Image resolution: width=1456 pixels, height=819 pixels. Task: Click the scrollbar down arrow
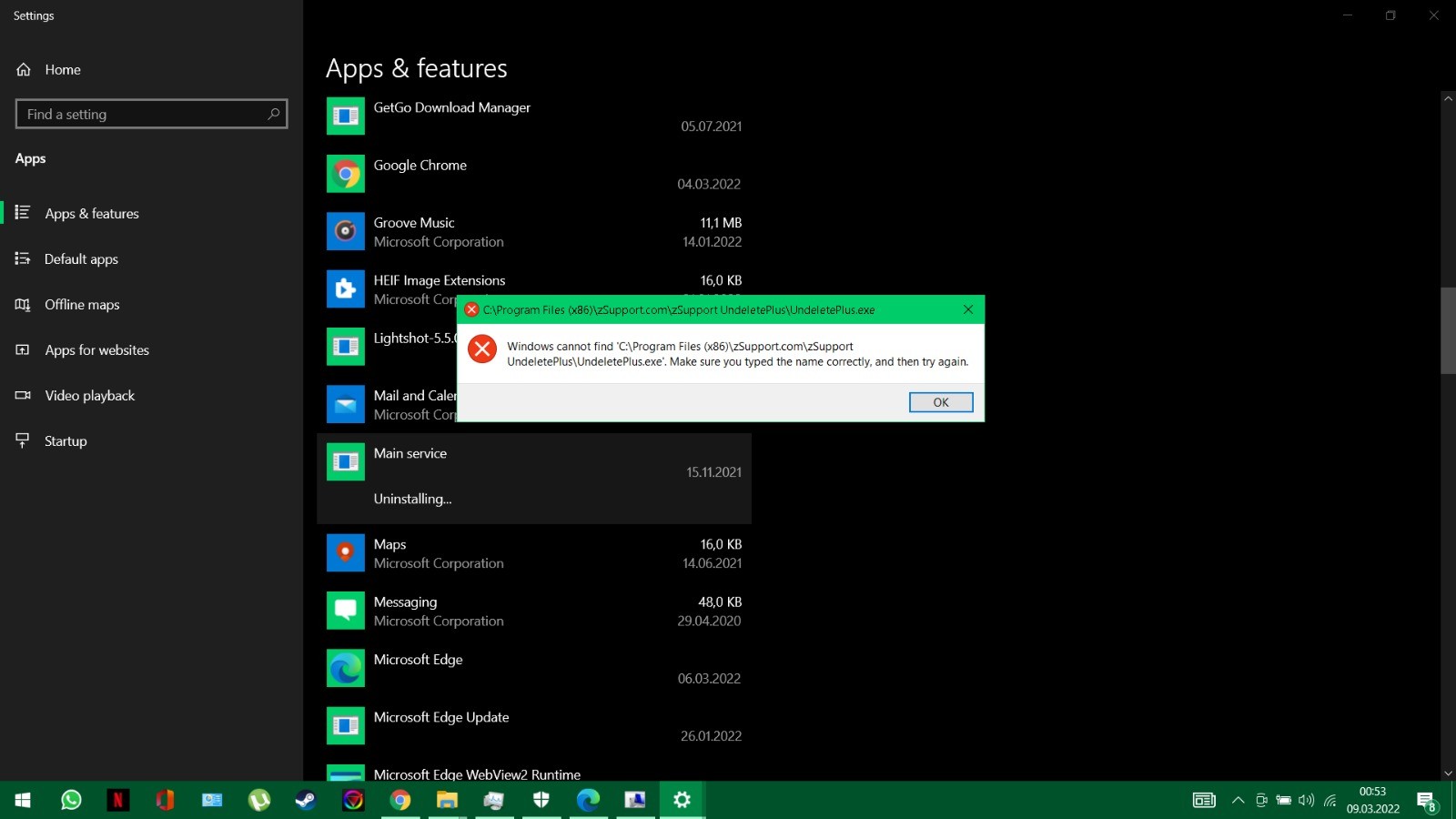pos(1448,773)
